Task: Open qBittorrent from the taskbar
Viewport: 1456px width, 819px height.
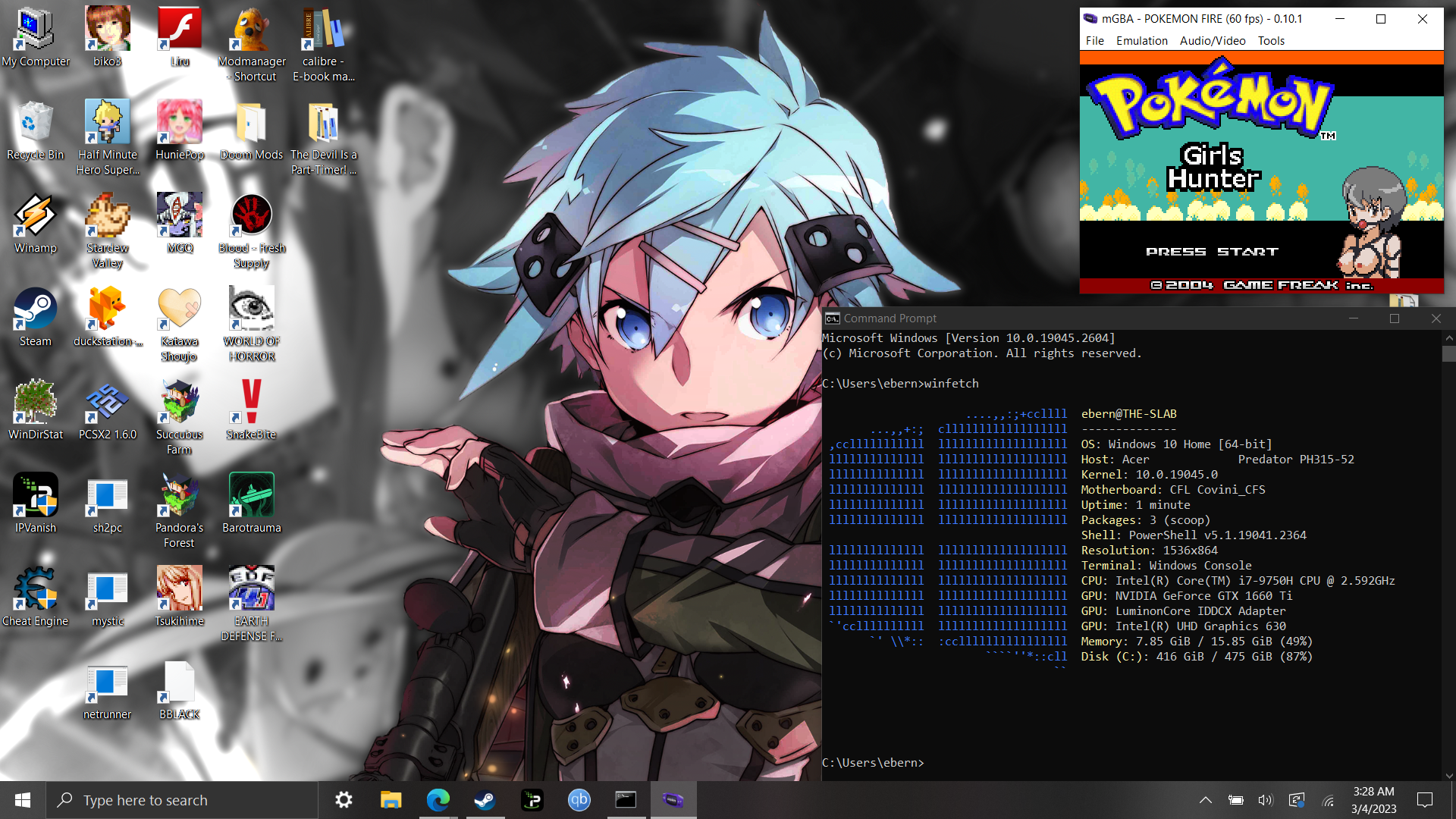Action: (579, 800)
